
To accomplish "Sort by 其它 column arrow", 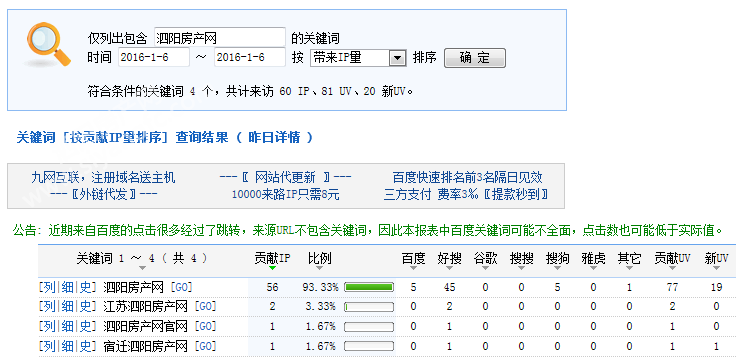I will (629, 268).
